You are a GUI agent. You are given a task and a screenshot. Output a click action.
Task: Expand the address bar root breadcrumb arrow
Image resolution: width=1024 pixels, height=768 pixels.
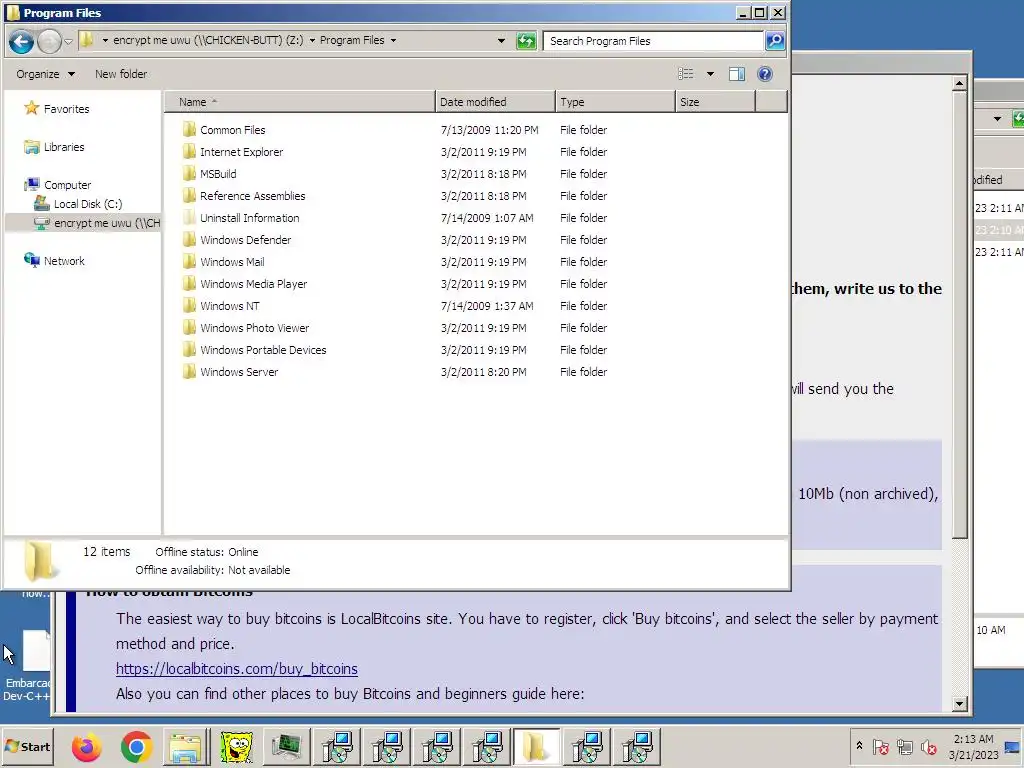pyautogui.click(x=105, y=40)
